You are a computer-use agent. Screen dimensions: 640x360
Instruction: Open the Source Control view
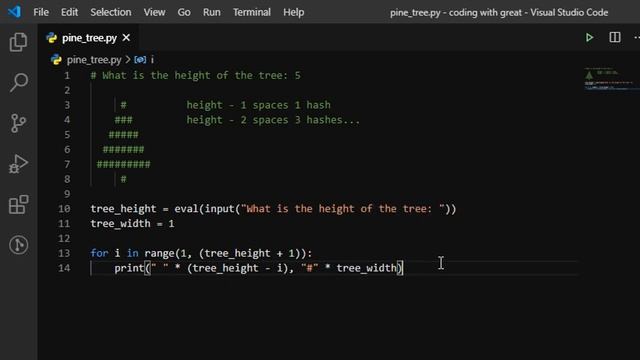[x=18, y=123]
